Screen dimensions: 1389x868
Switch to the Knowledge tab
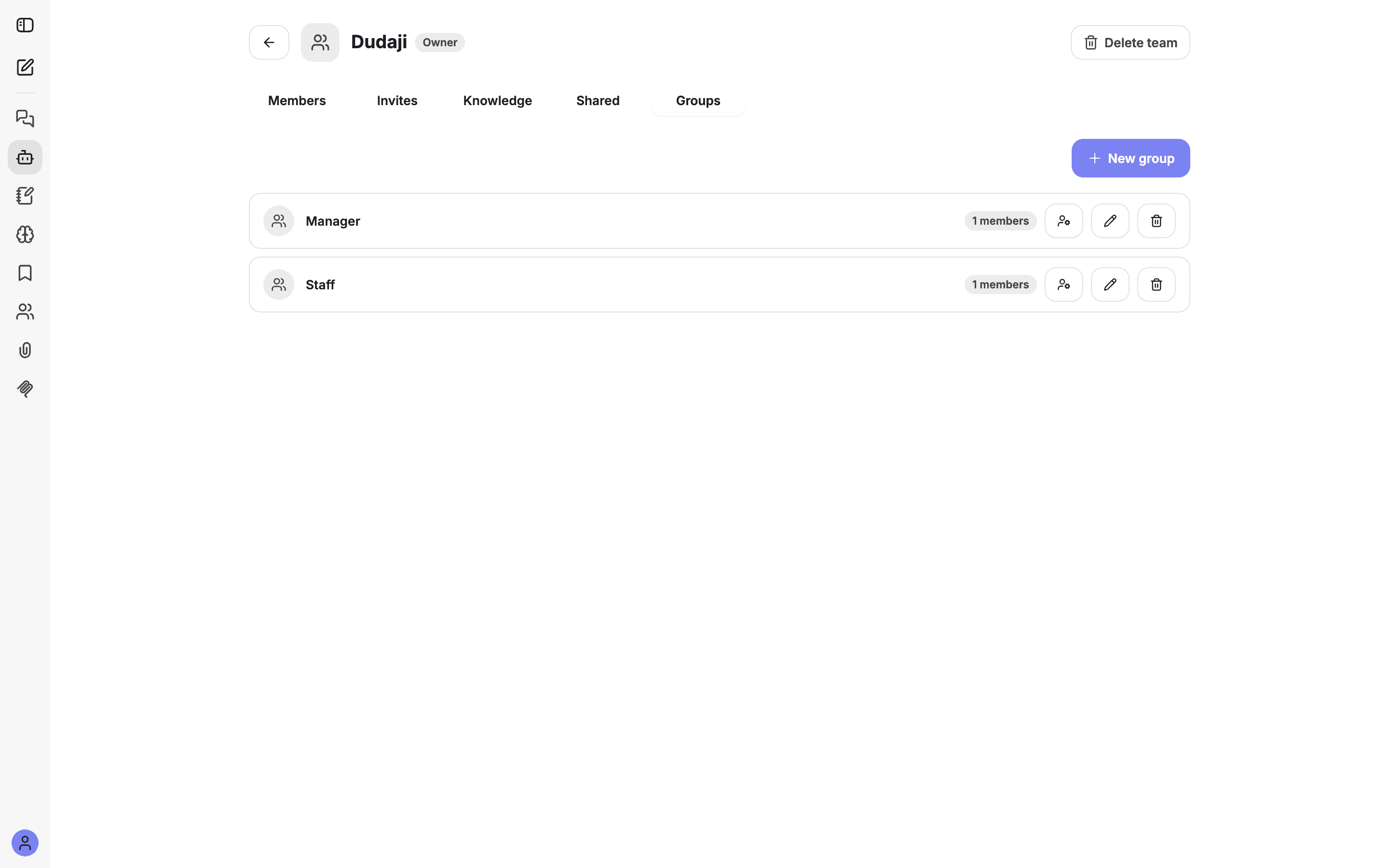tap(498, 101)
